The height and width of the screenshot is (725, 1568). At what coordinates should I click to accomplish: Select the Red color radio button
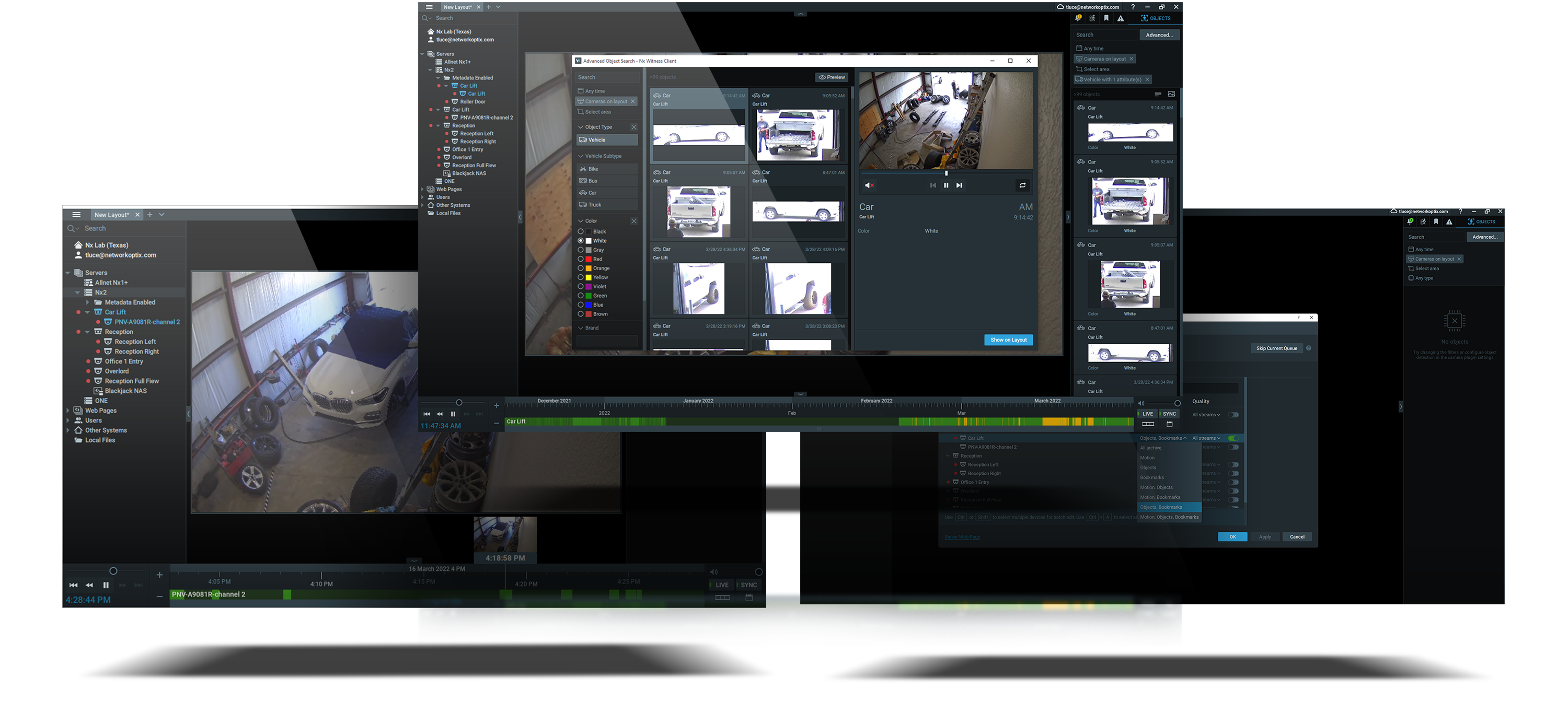pos(581,259)
